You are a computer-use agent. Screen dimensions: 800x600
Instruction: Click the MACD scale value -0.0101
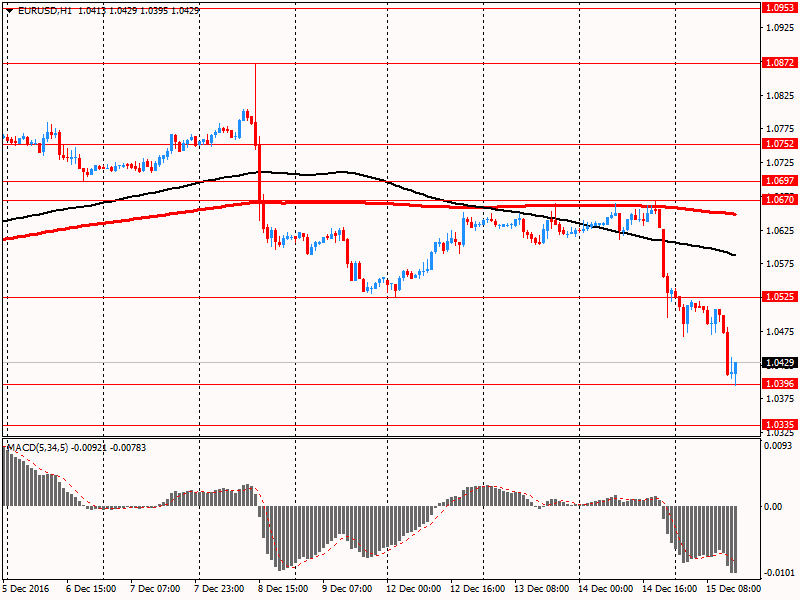(x=778, y=572)
